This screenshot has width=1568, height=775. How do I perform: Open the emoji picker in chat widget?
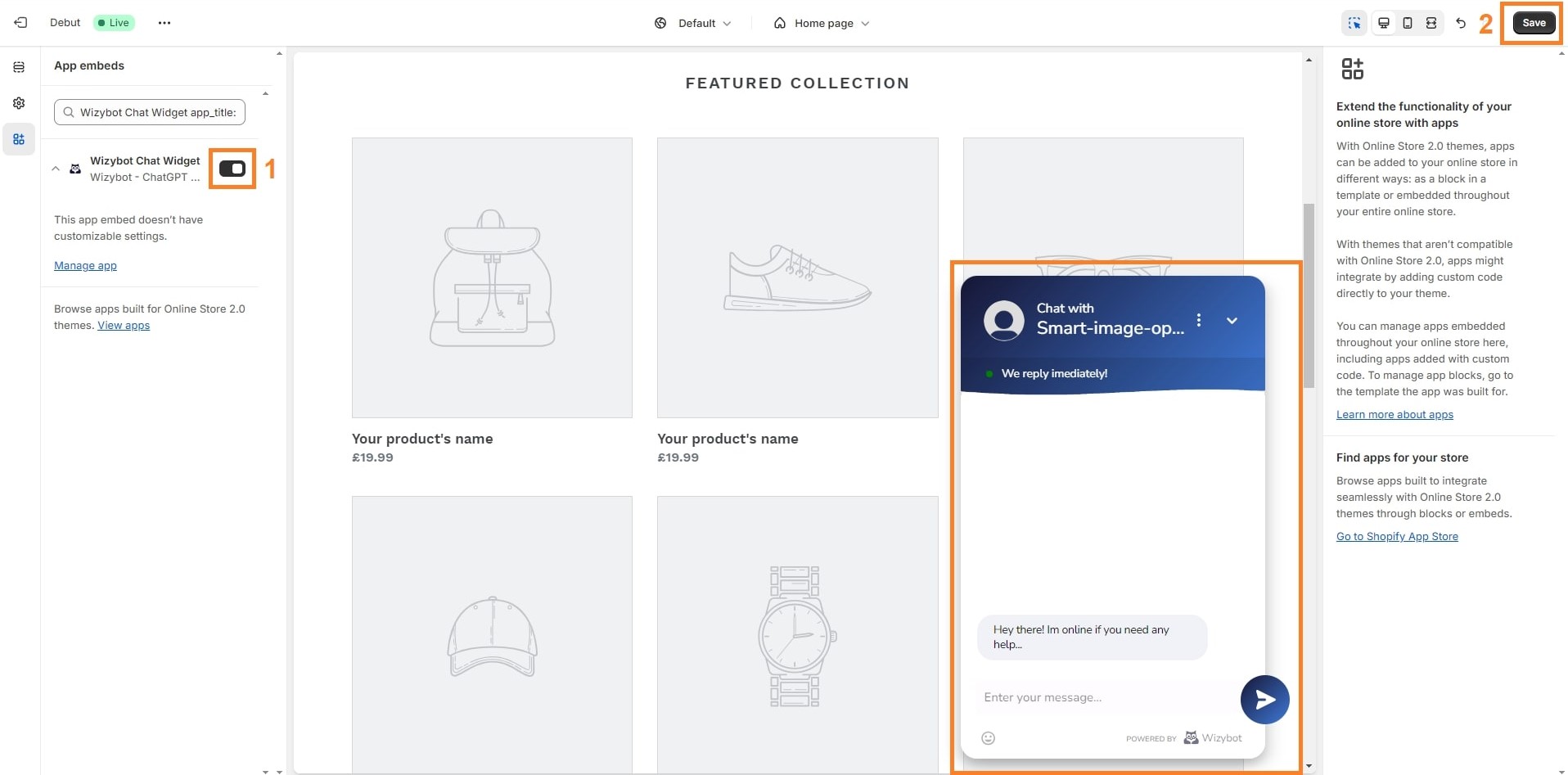tap(988, 737)
